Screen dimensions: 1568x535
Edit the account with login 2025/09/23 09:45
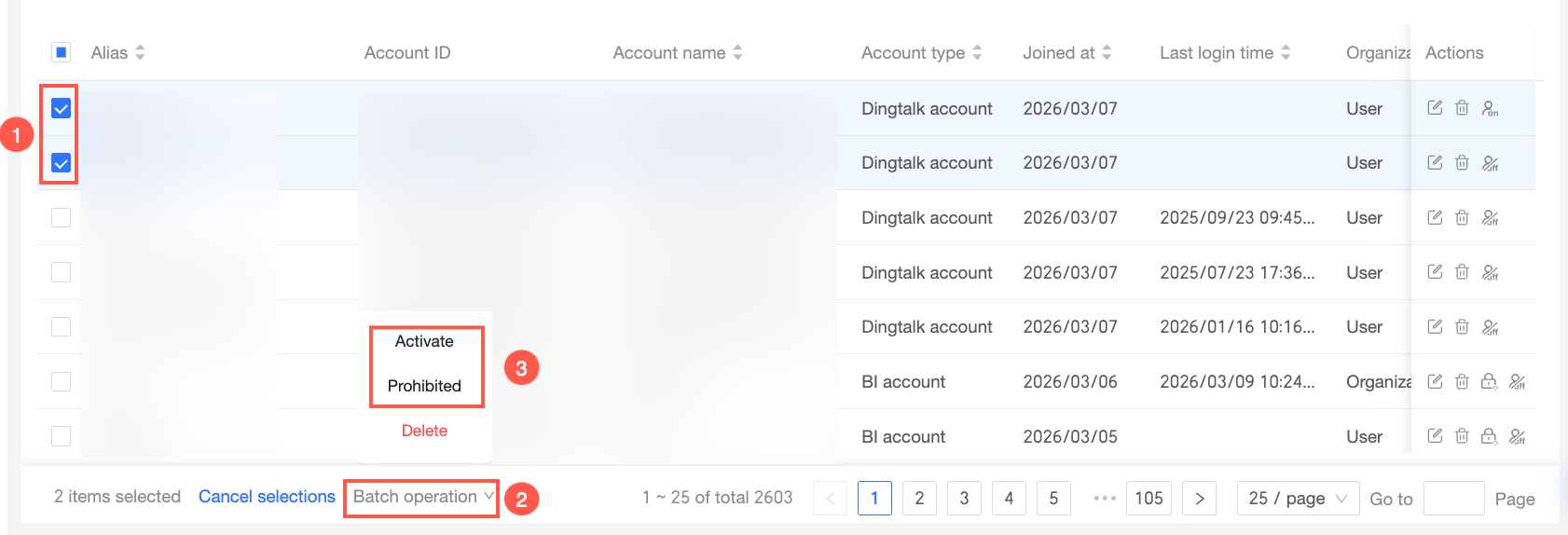(1435, 217)
